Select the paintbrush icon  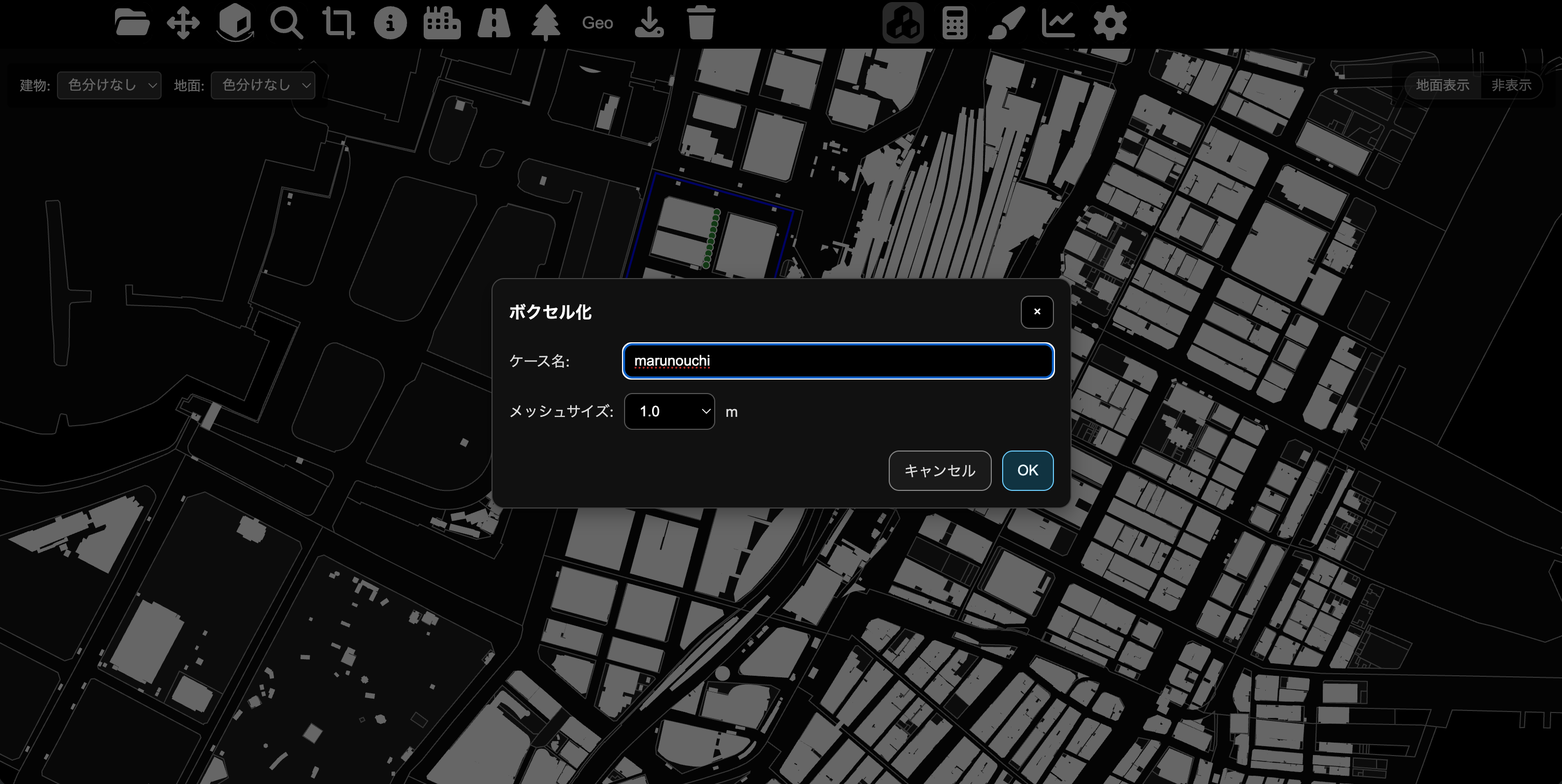(x=1007, y=23)
